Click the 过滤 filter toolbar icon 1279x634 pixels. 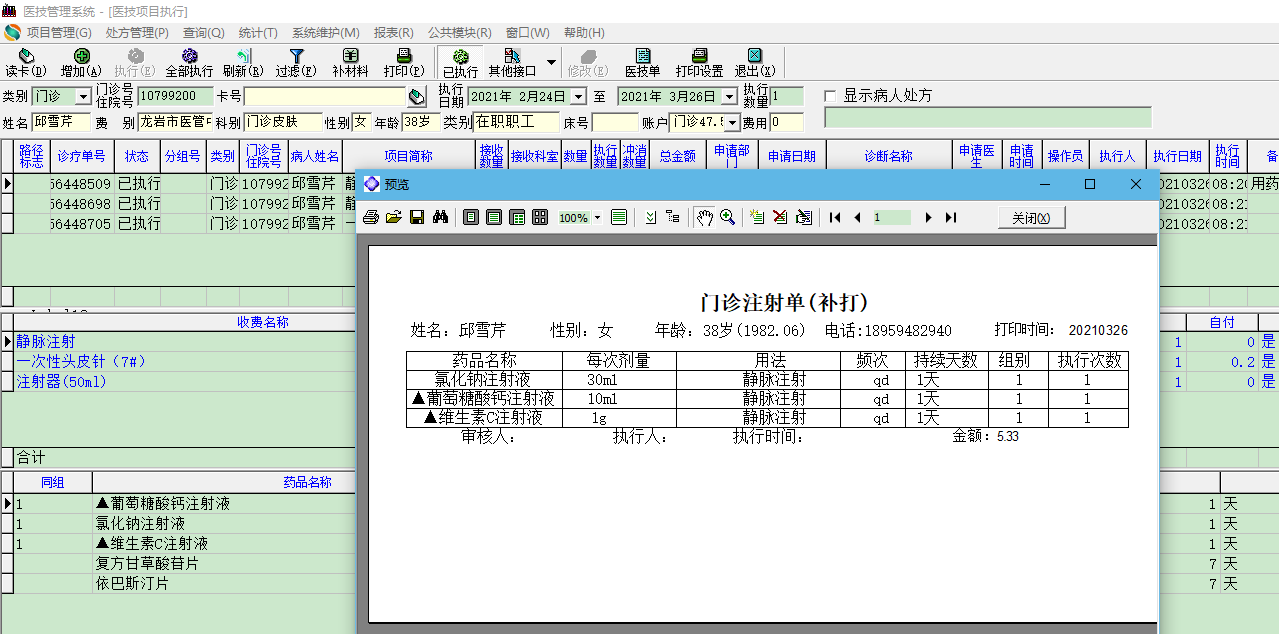click(x=296, y=63)
